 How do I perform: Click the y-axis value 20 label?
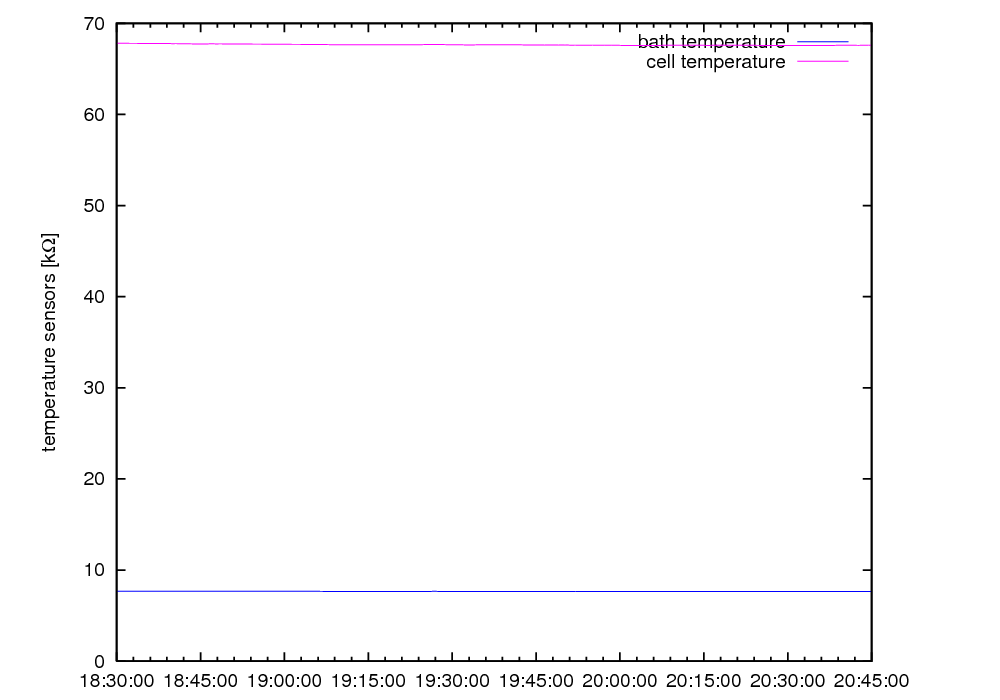[93, 479]
